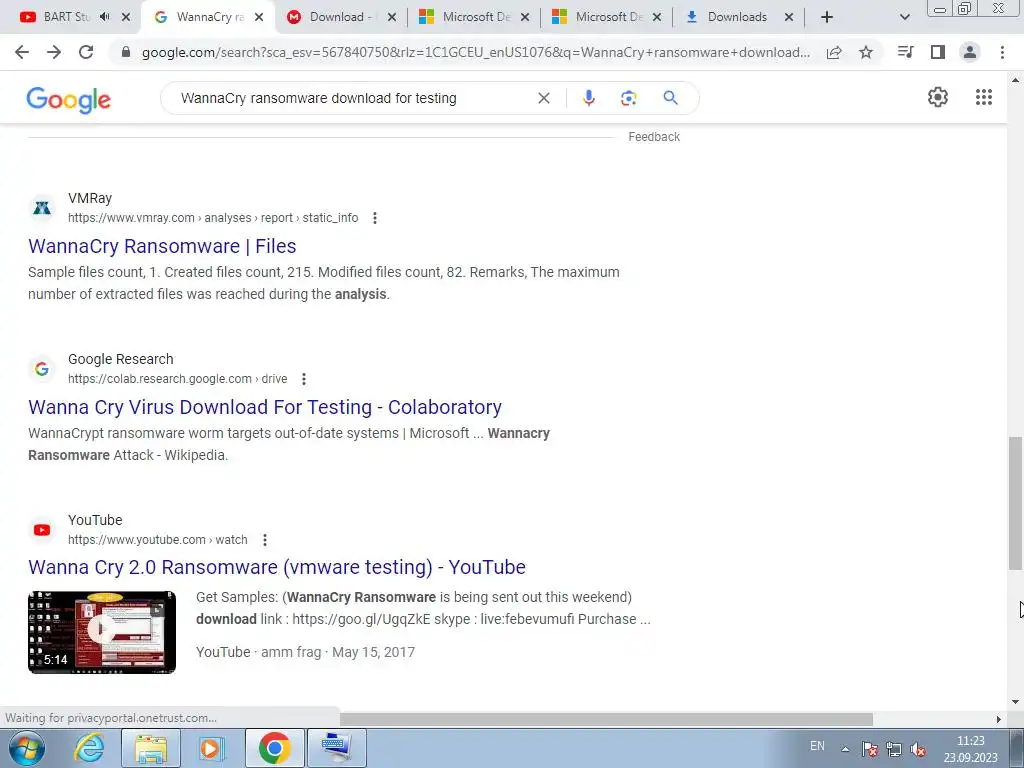Open more options for Google Research result
This screenshot has width=1024, height=768.
[x=304, y=379]
